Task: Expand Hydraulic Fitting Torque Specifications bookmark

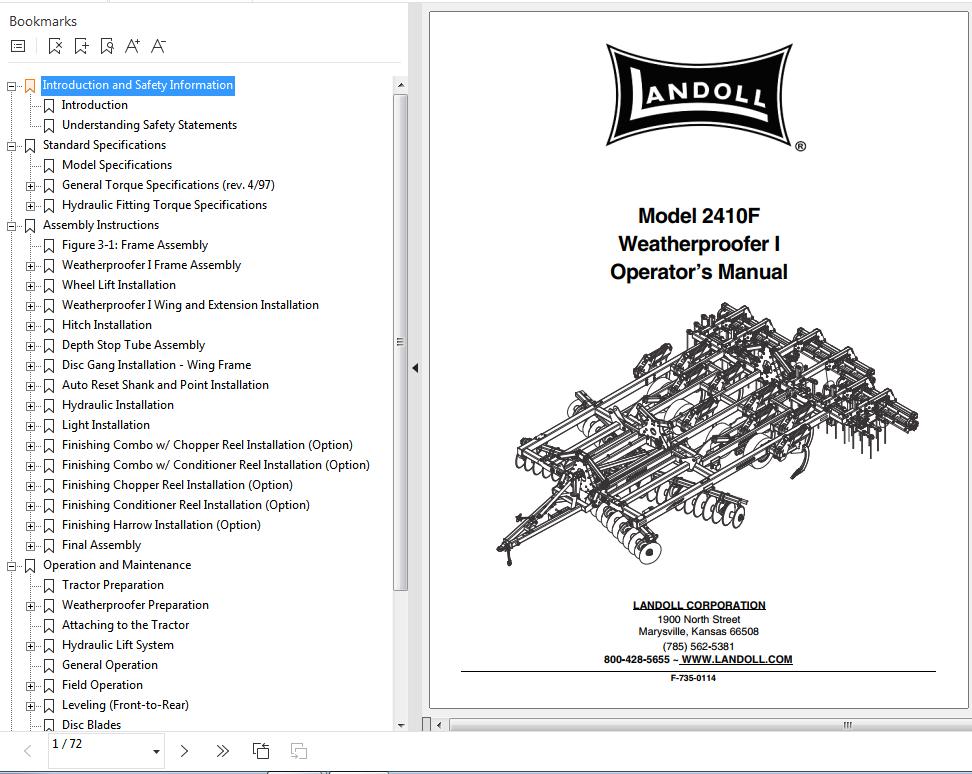Action: [30, 206]
